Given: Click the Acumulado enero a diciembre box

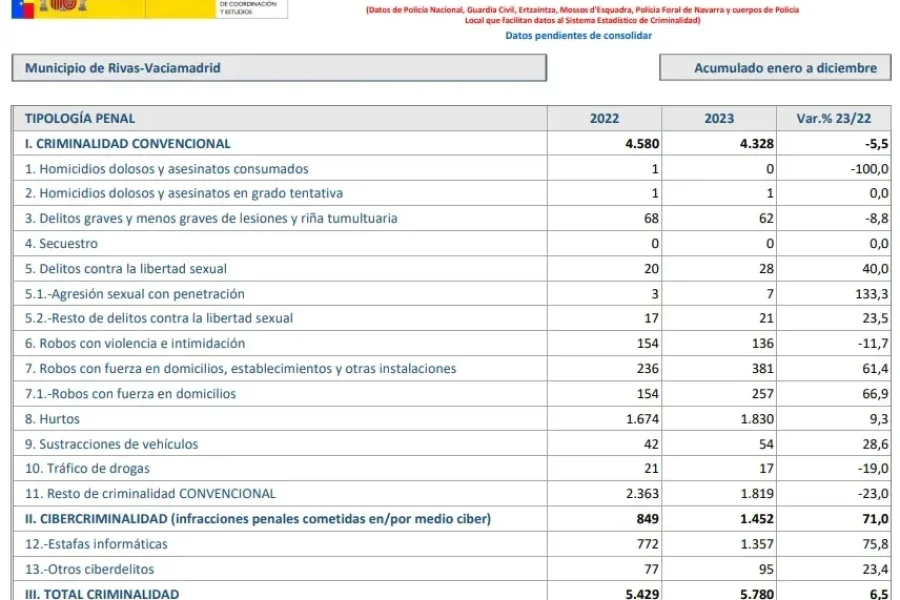Looking at the screenshot, I should [x=775, y=68].
